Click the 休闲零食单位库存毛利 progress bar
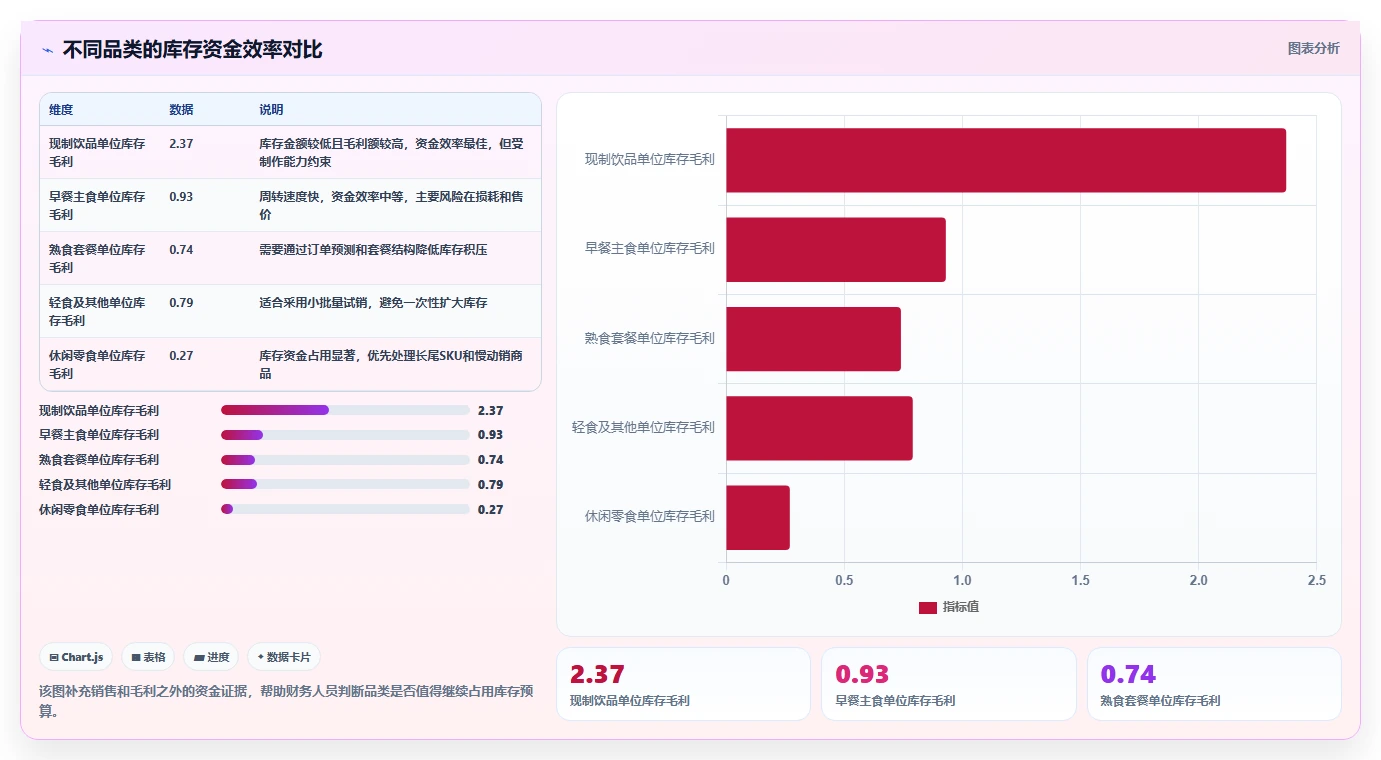 tap(345, 509)
